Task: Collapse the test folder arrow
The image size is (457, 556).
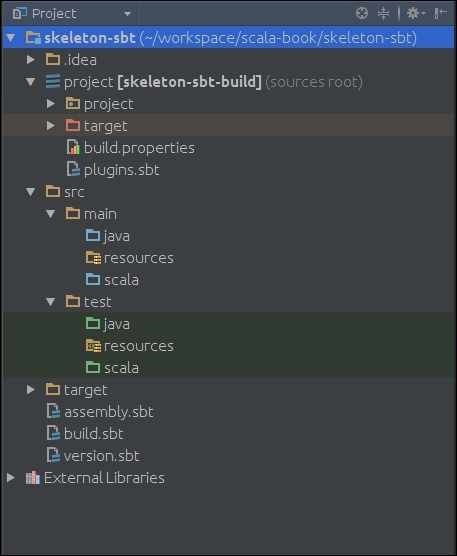Action: tap(51, 302)
